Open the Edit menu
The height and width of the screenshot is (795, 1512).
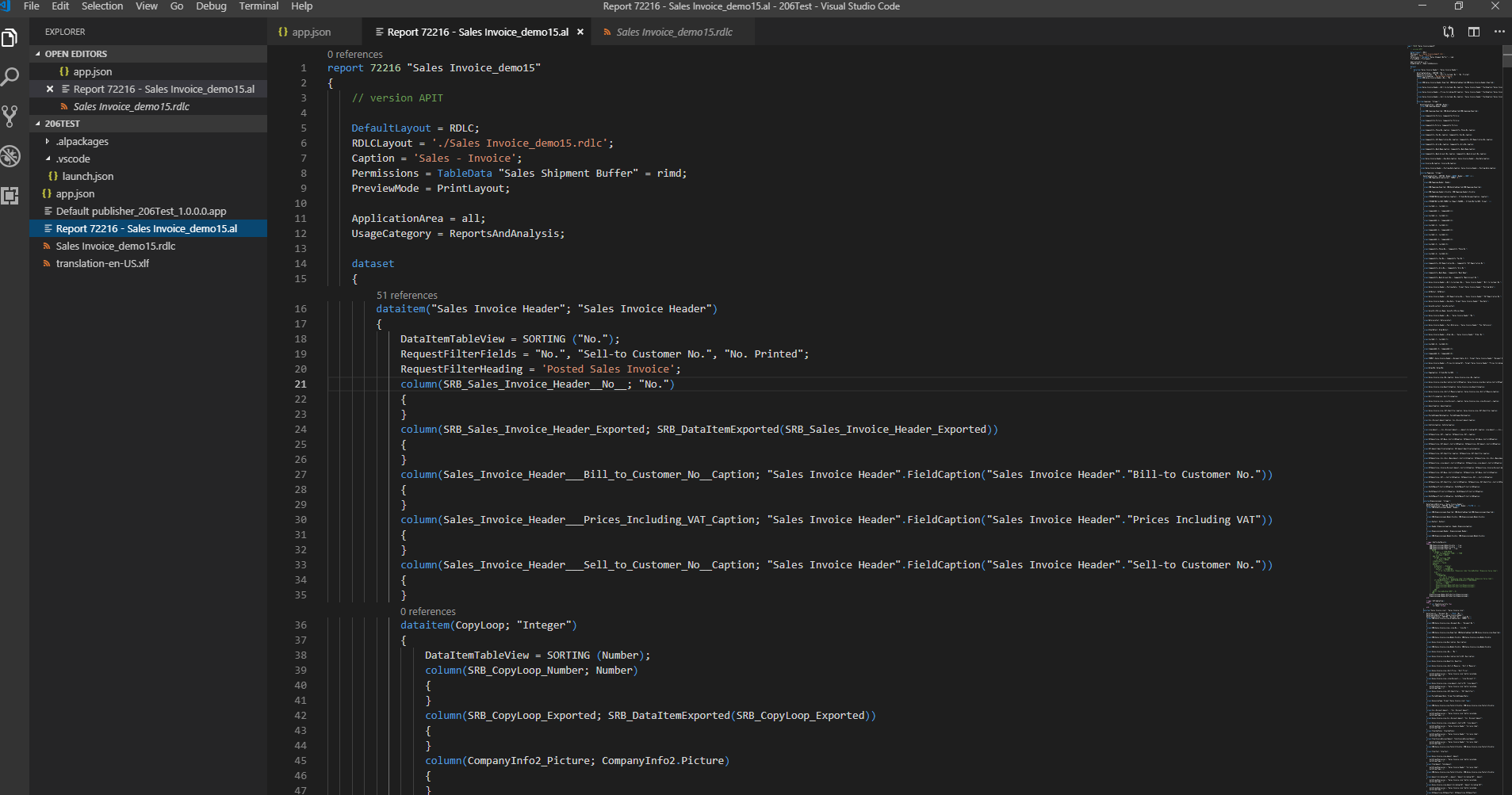click(x=60, y=6)
